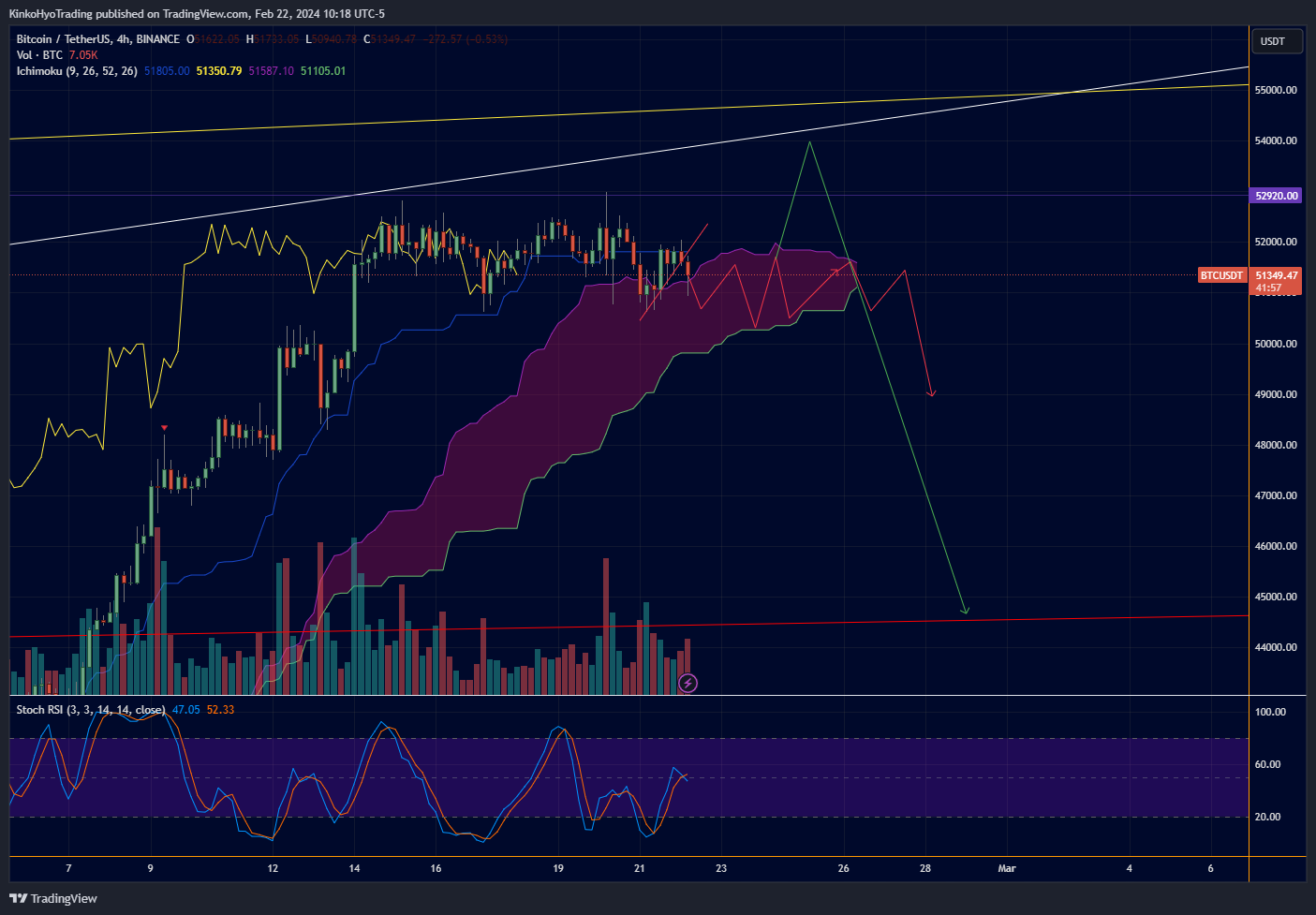
Task: Click the blue 51805.00 Ichimoku value
Action: point(167,71)
